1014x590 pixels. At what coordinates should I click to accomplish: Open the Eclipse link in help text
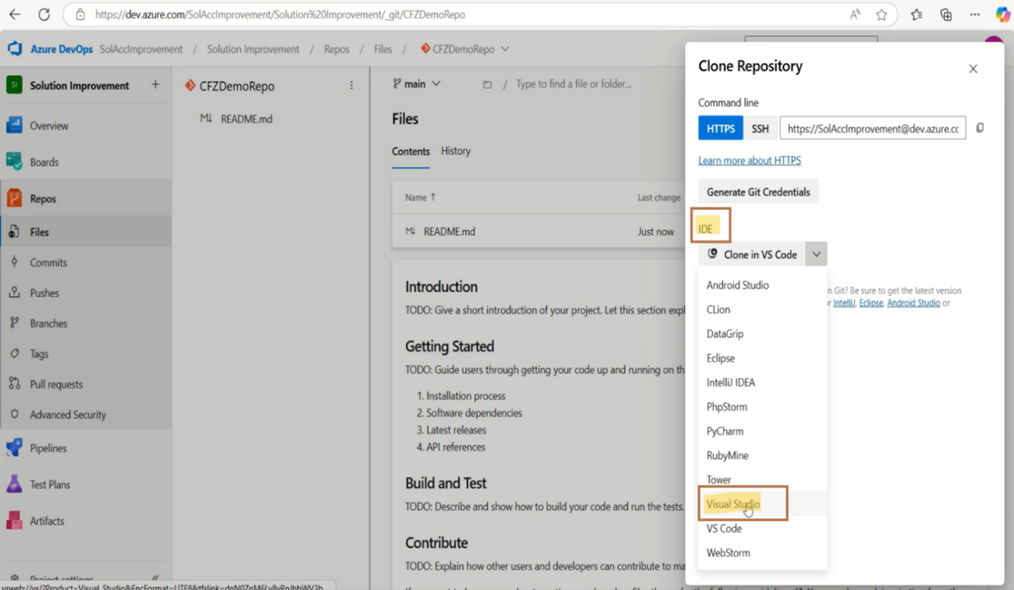pos(871,303)
